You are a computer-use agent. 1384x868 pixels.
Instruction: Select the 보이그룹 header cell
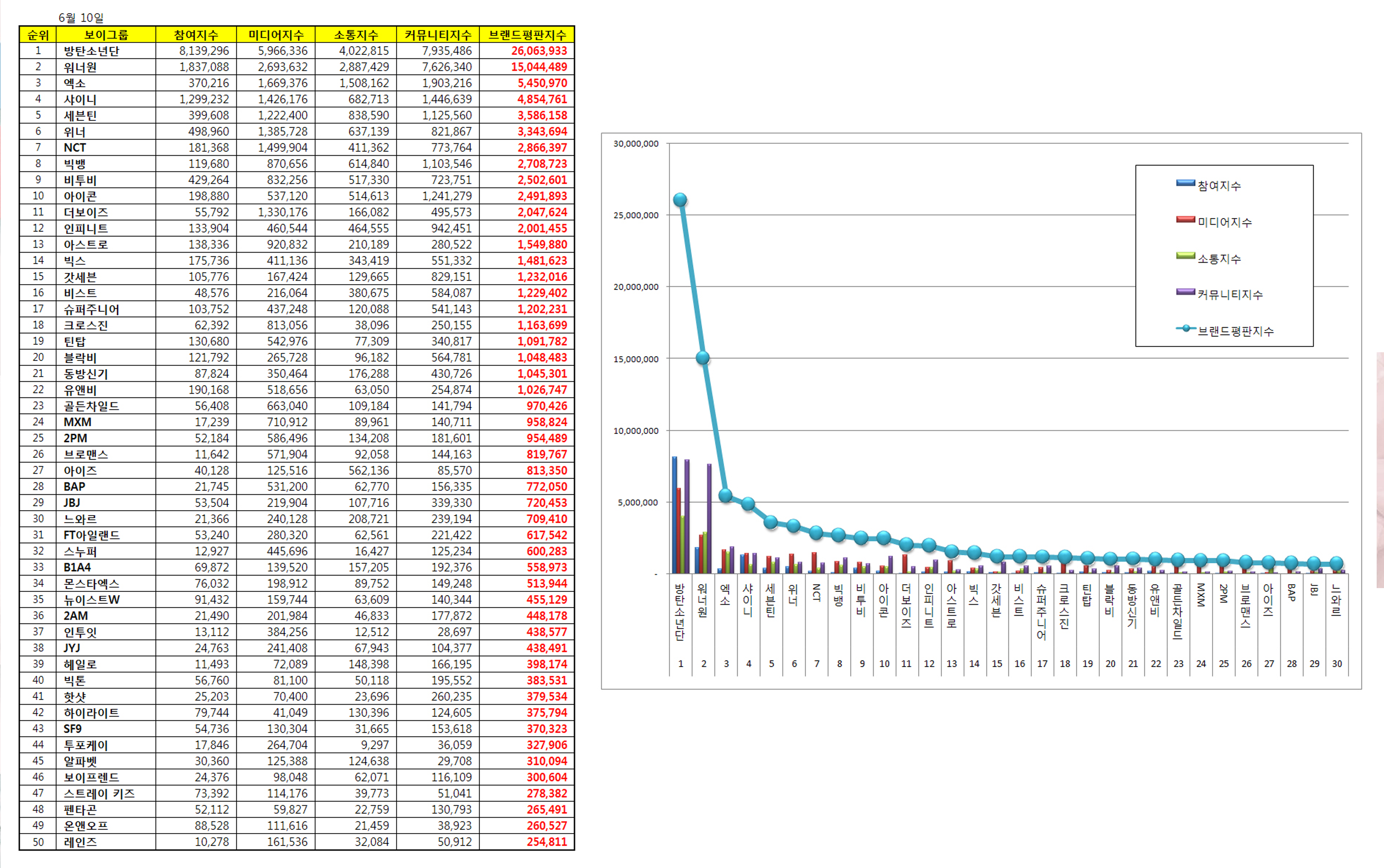[x=106, y=35]
